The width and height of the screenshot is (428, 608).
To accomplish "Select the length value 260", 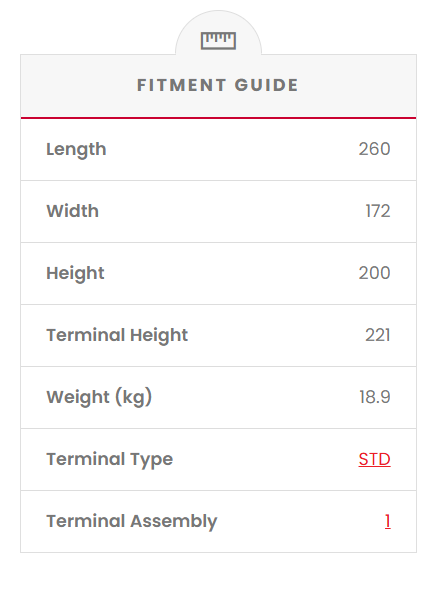I will [x=374, y=149].
